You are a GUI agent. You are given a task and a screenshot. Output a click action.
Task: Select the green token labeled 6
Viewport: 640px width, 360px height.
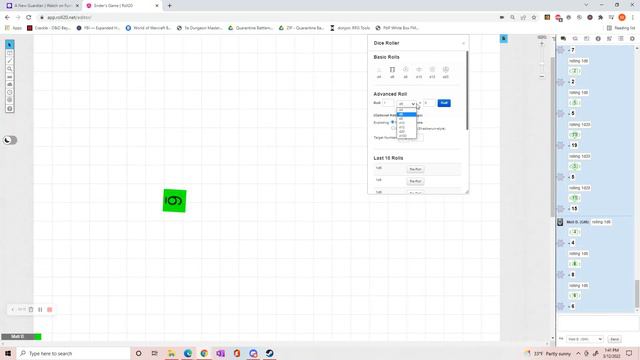click(x=175, y=200)
